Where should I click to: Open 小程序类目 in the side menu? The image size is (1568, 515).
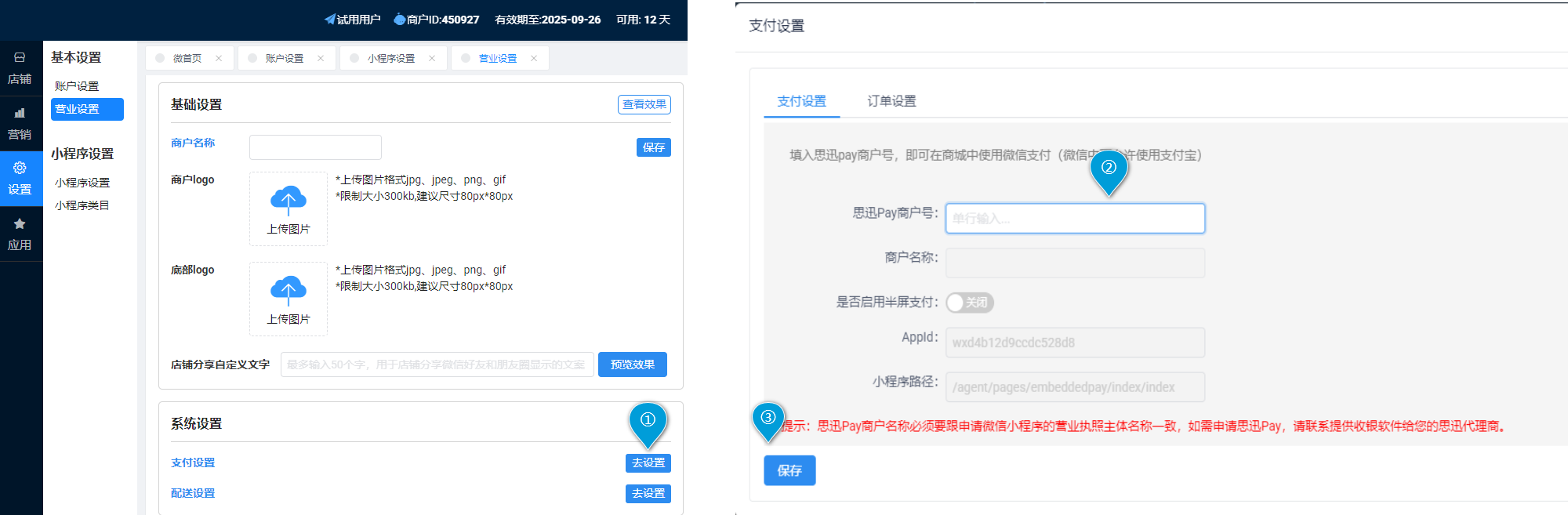[82, 205]
